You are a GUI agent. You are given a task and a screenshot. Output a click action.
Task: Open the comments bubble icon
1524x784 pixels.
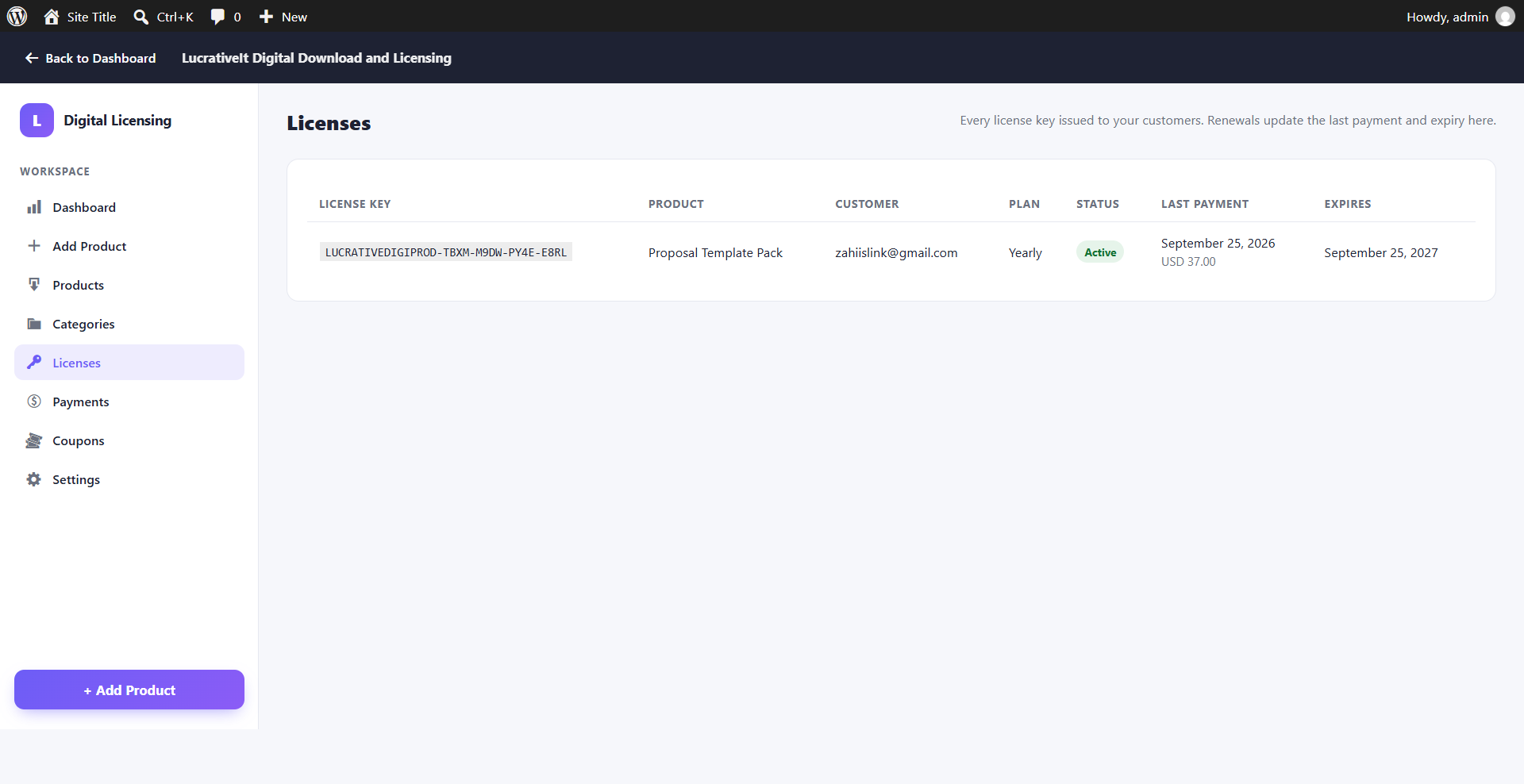point(217,17)
